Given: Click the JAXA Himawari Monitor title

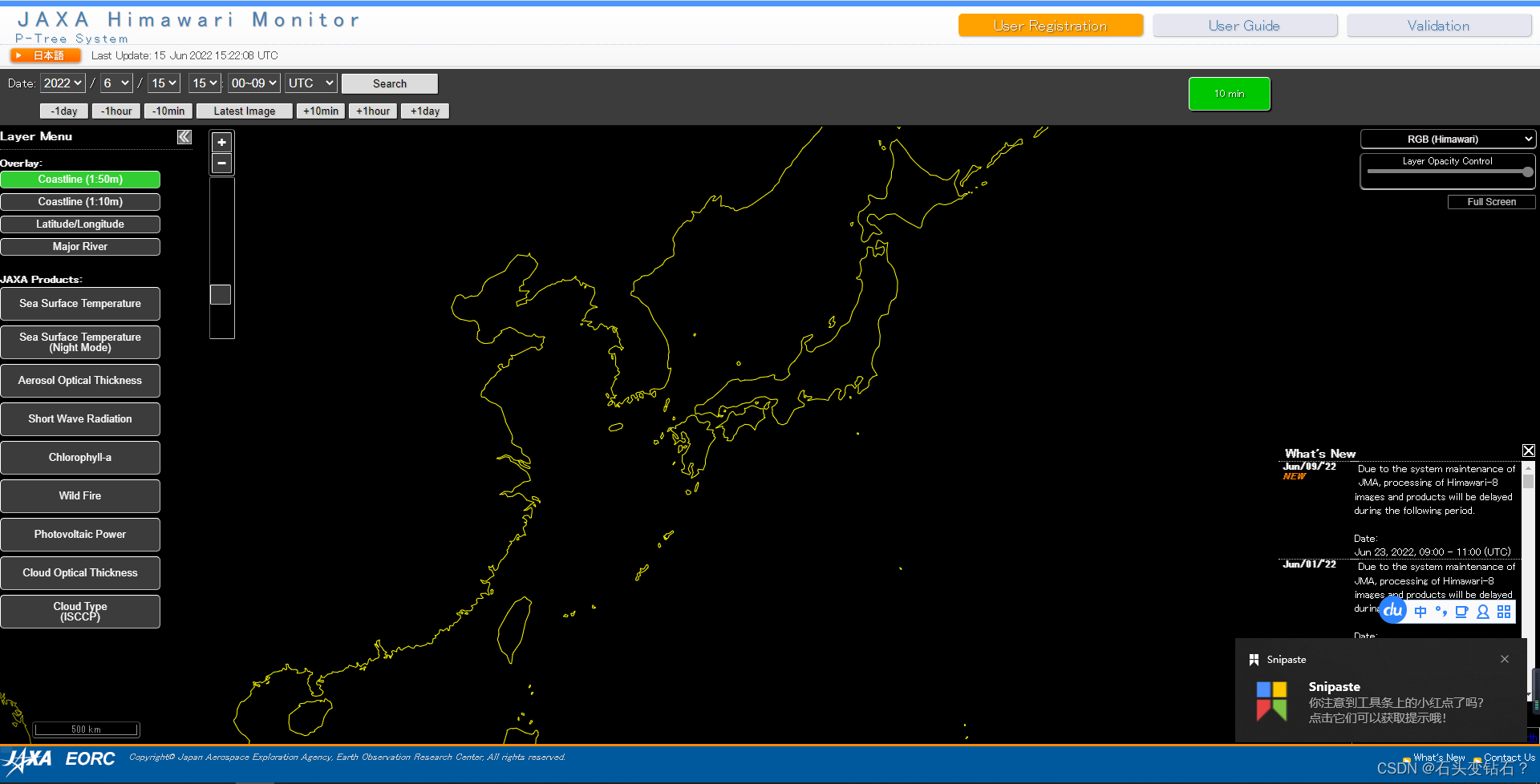Looking at the screenshot, I should click(x=188, y=20).
